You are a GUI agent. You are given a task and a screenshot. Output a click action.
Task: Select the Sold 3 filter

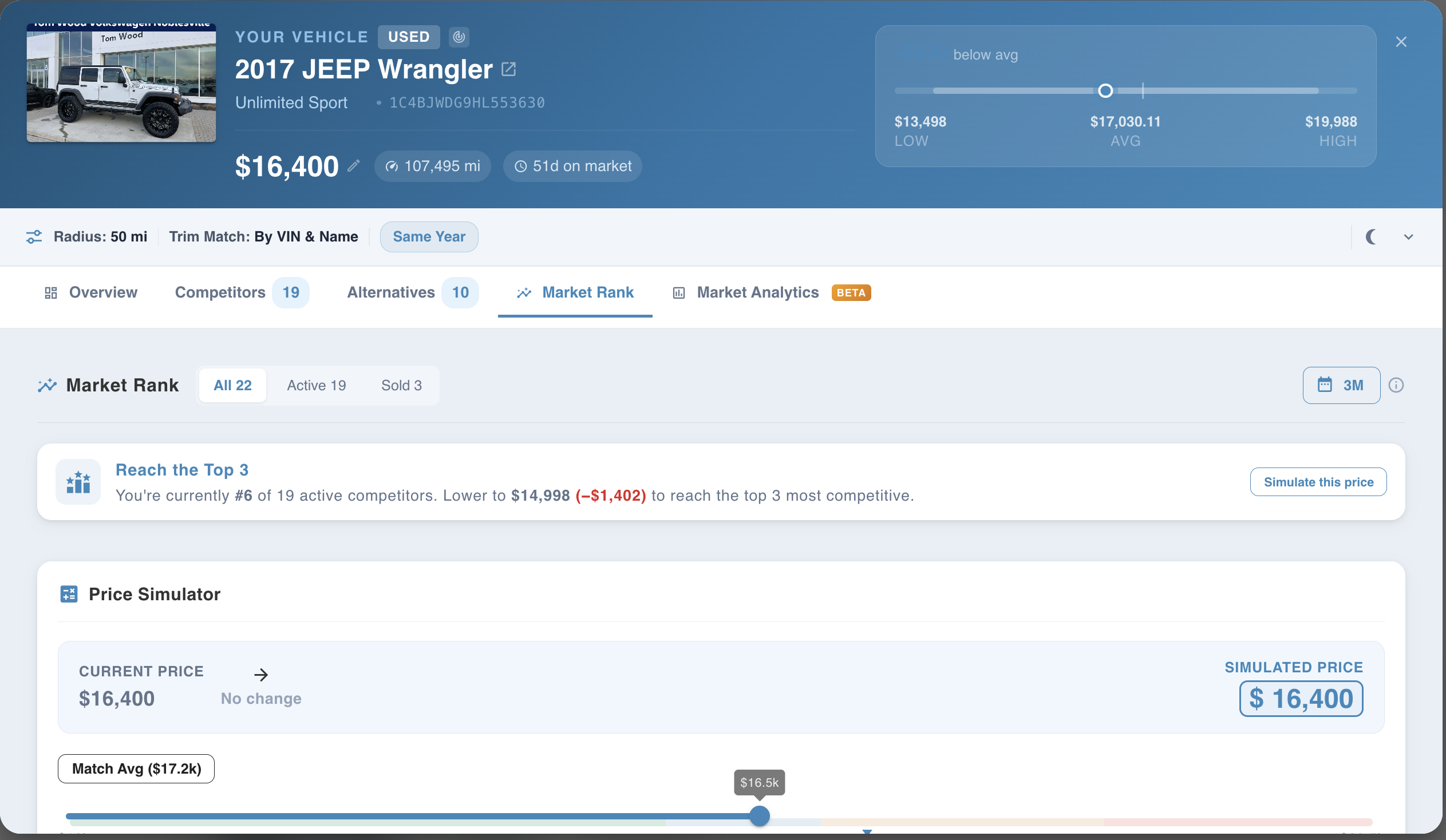click(x=401, y=385)
